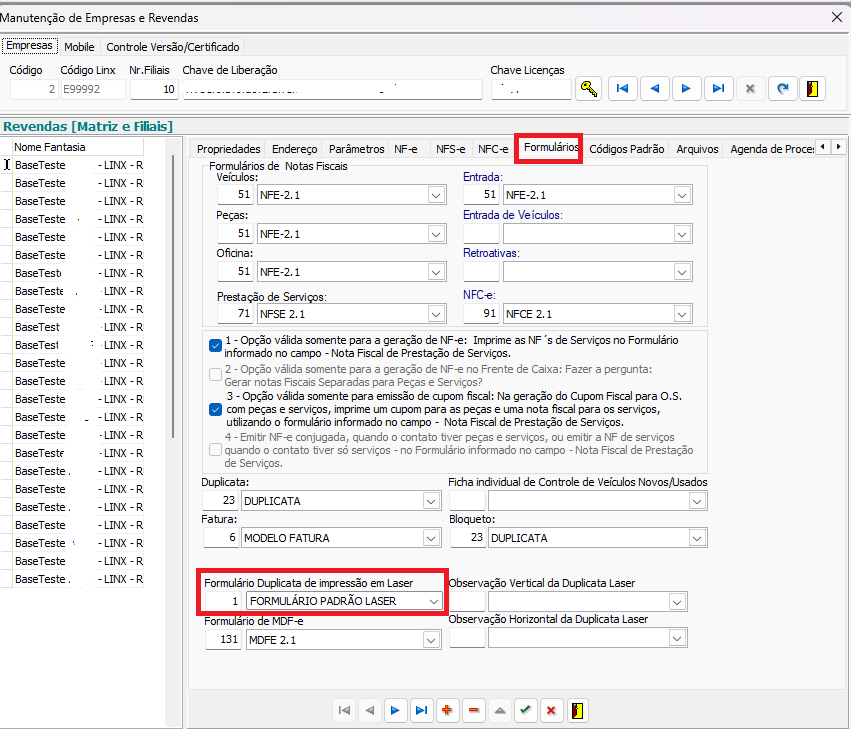Click the orange plus icon to add record
852x729 pixels.
pyautogui.click(x=447, y=710)
